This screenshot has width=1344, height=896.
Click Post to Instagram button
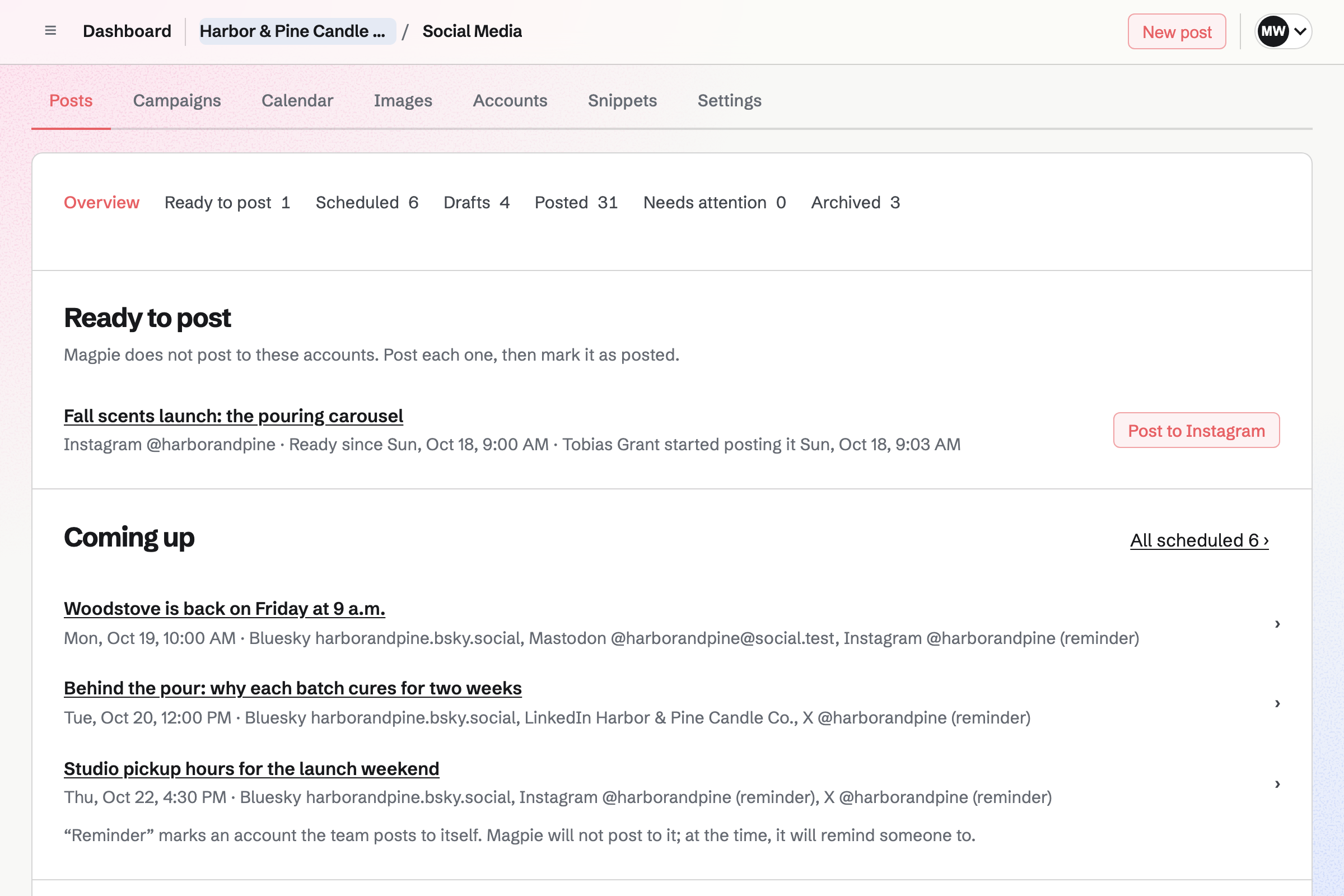coord(1196,430)
